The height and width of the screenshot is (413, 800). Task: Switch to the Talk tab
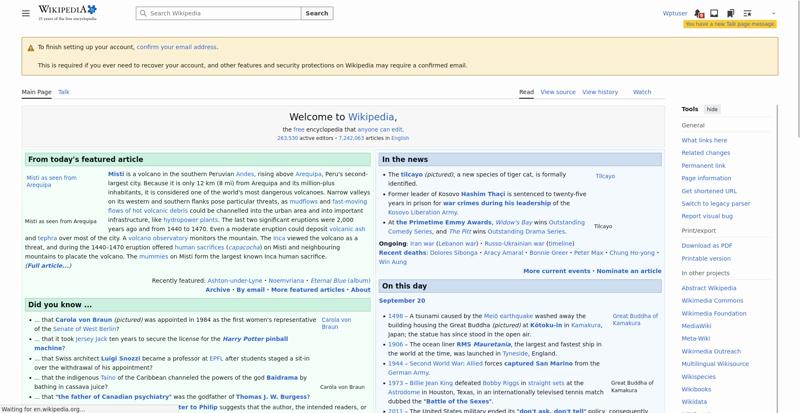point(63,92)
